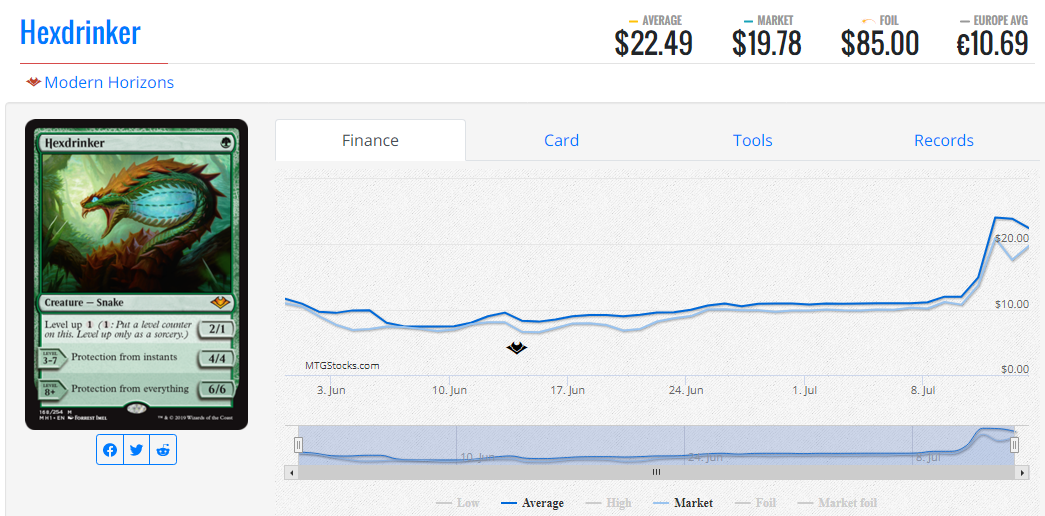The width and height of the screenshot is (1045, 516).
Task: Click the Hexdrinker card image
Action: tap(137, 275)
